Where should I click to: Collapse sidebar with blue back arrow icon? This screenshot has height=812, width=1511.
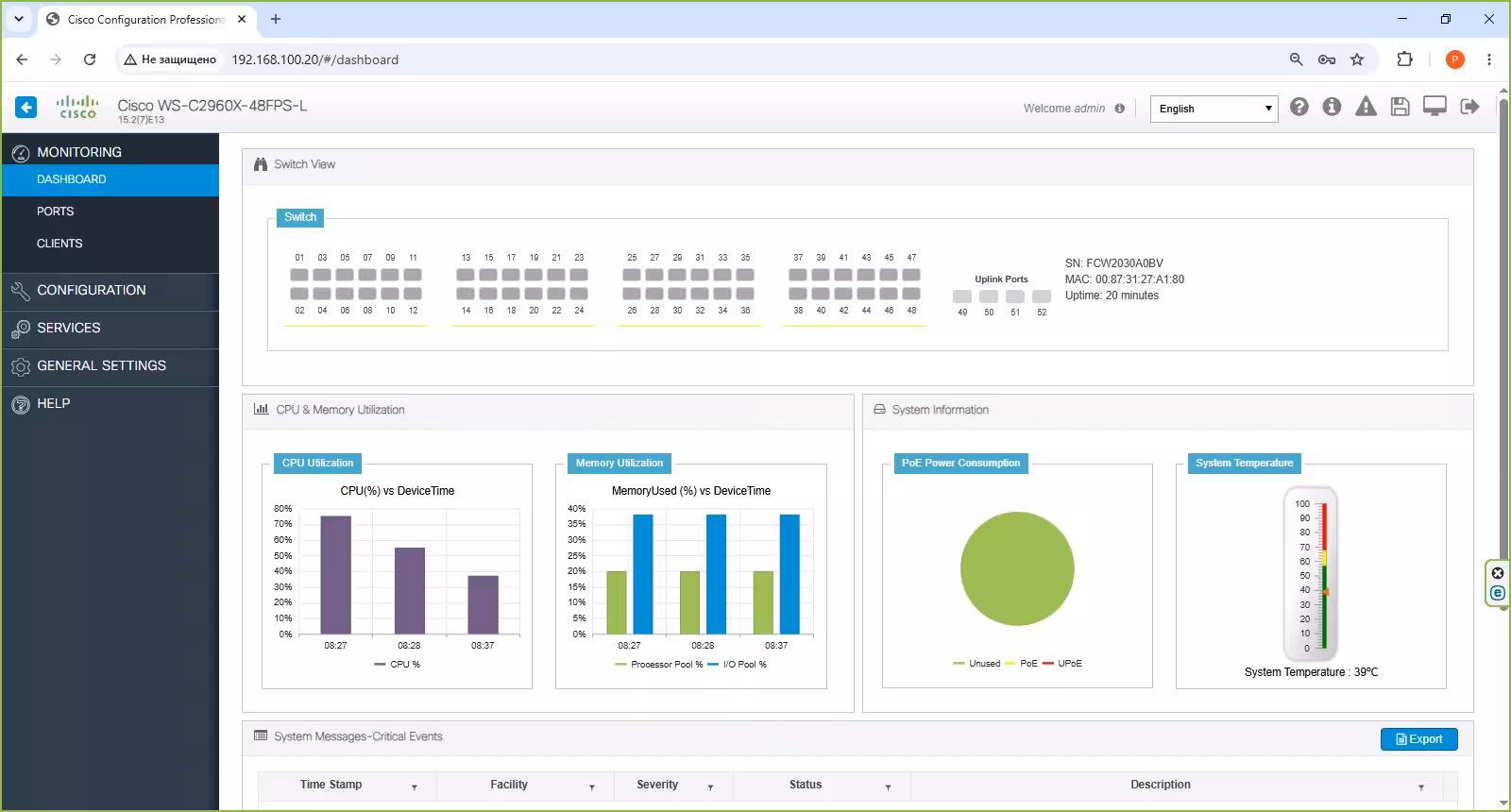point(26,108)
